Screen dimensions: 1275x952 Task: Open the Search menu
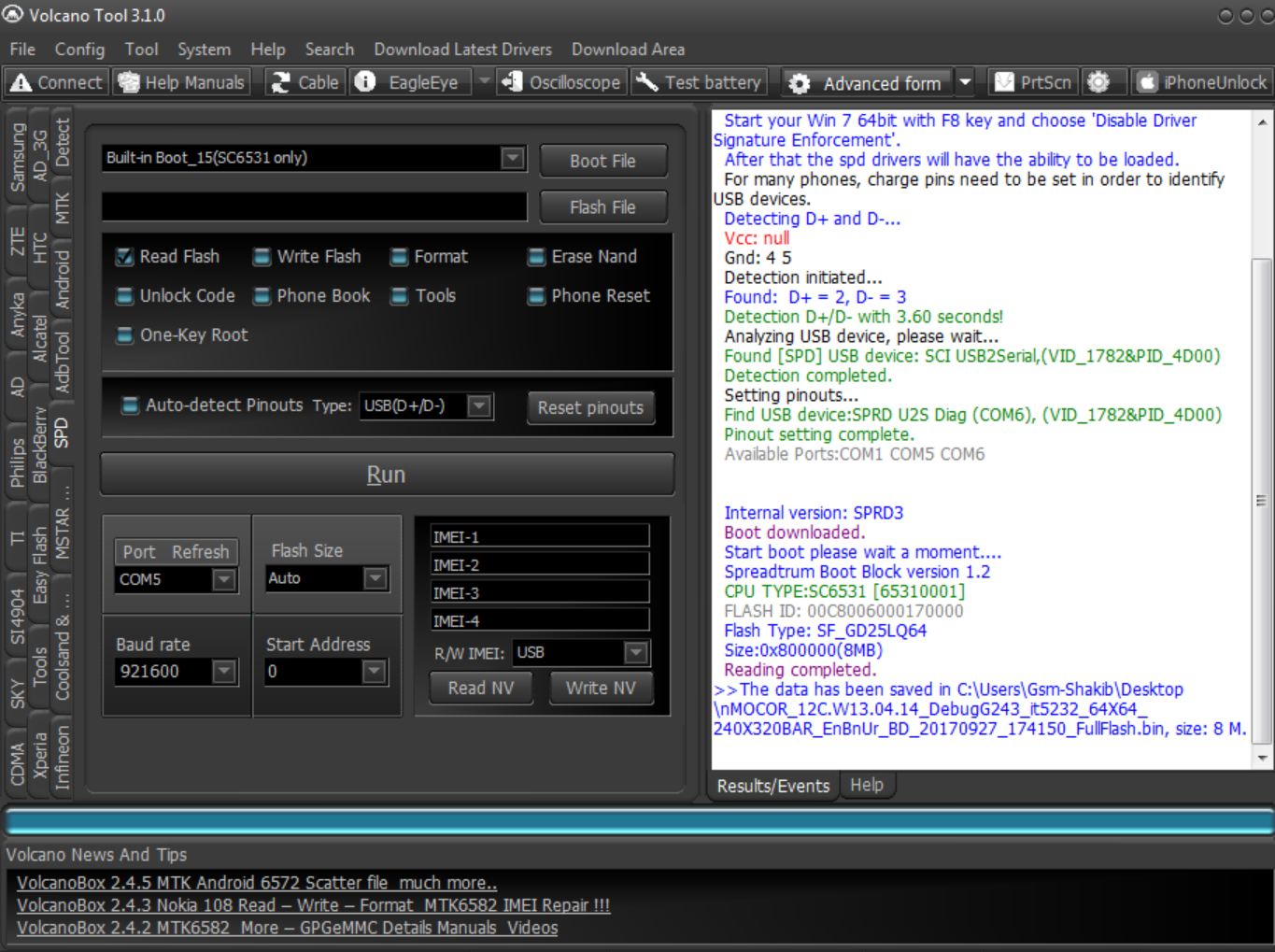pos(329,50)
